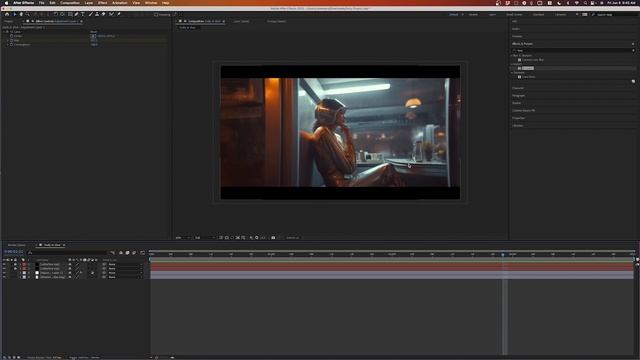
Task: Toggle the Convergence property stopwatch
Action: tap(11, 44)
